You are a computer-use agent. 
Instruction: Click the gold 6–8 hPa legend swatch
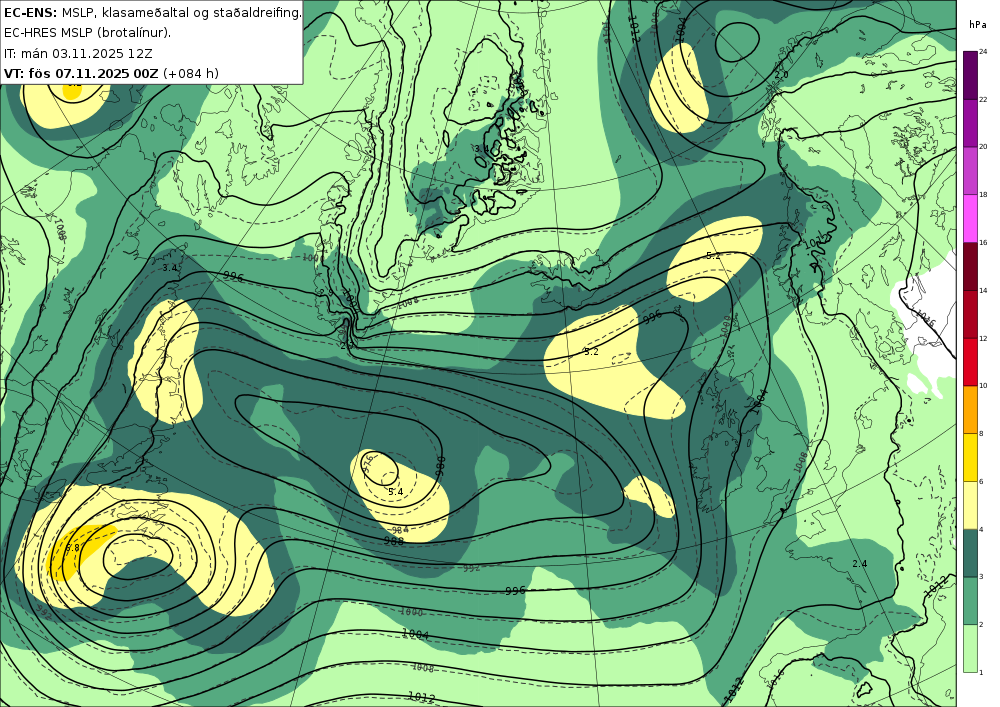click(970, 457)
